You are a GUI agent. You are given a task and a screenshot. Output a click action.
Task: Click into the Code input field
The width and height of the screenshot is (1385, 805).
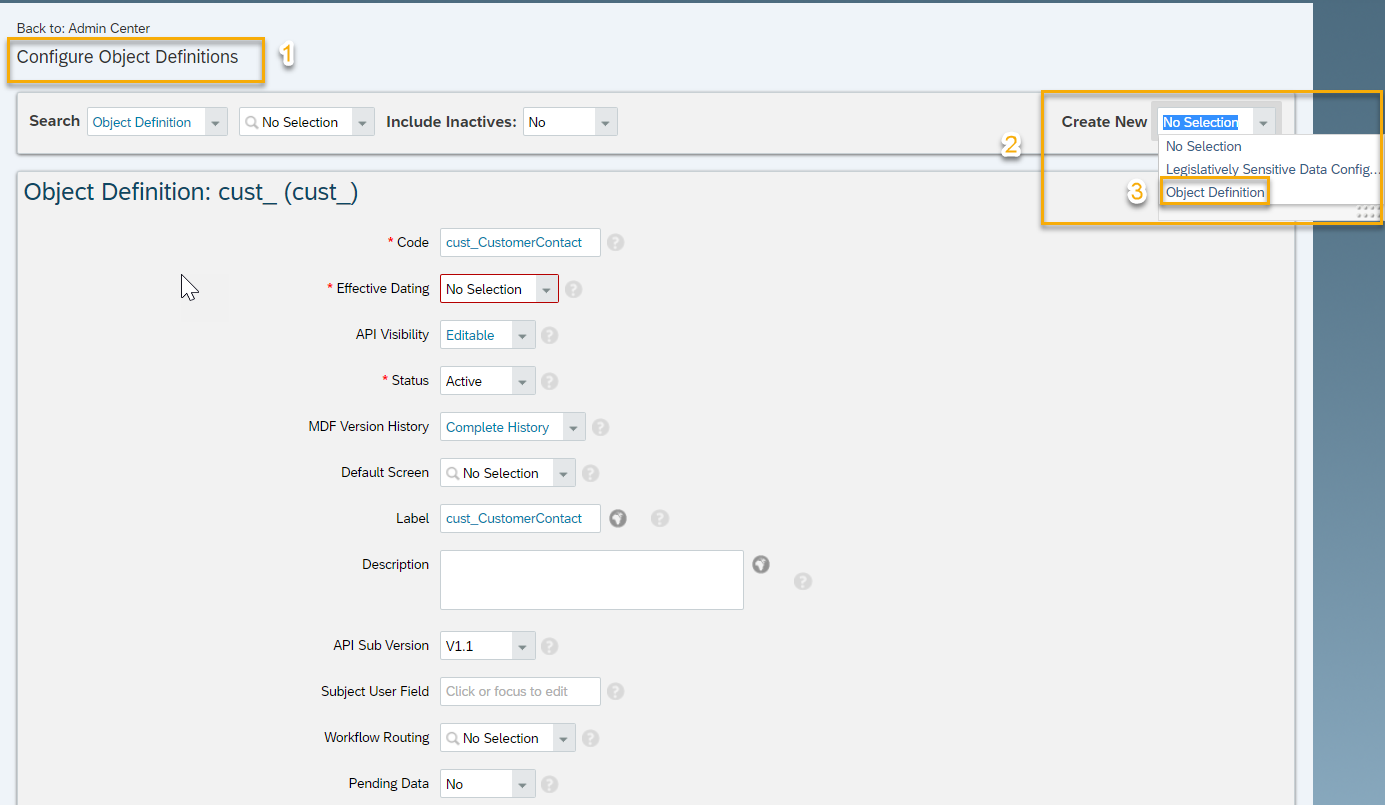(520, 243)
